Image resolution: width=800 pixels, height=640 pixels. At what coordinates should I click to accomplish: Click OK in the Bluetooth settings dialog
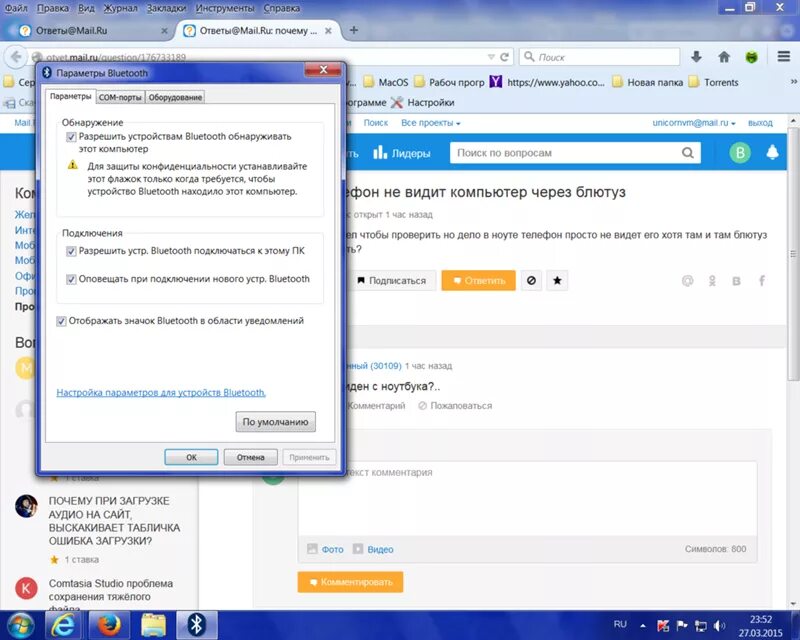coord(191,457)
